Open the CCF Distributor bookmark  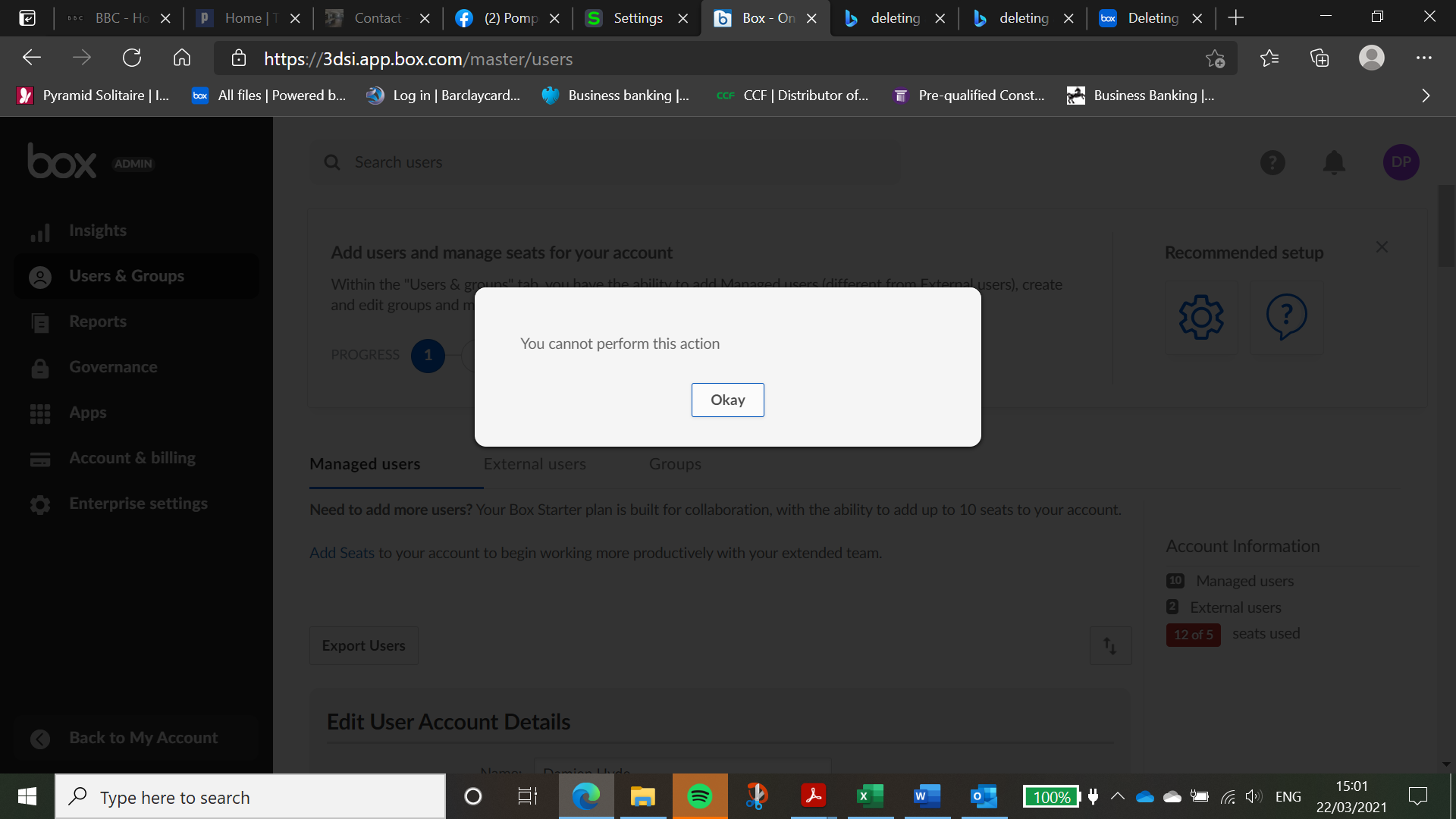(x=792, y=96)
